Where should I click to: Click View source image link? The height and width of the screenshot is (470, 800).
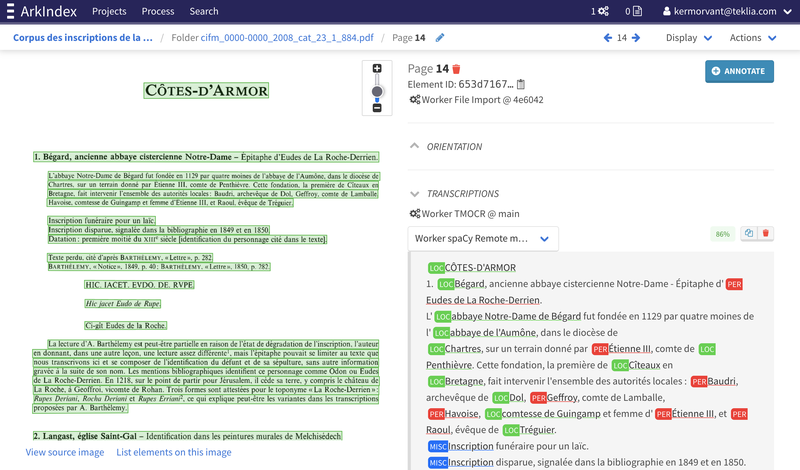[65, 452]
